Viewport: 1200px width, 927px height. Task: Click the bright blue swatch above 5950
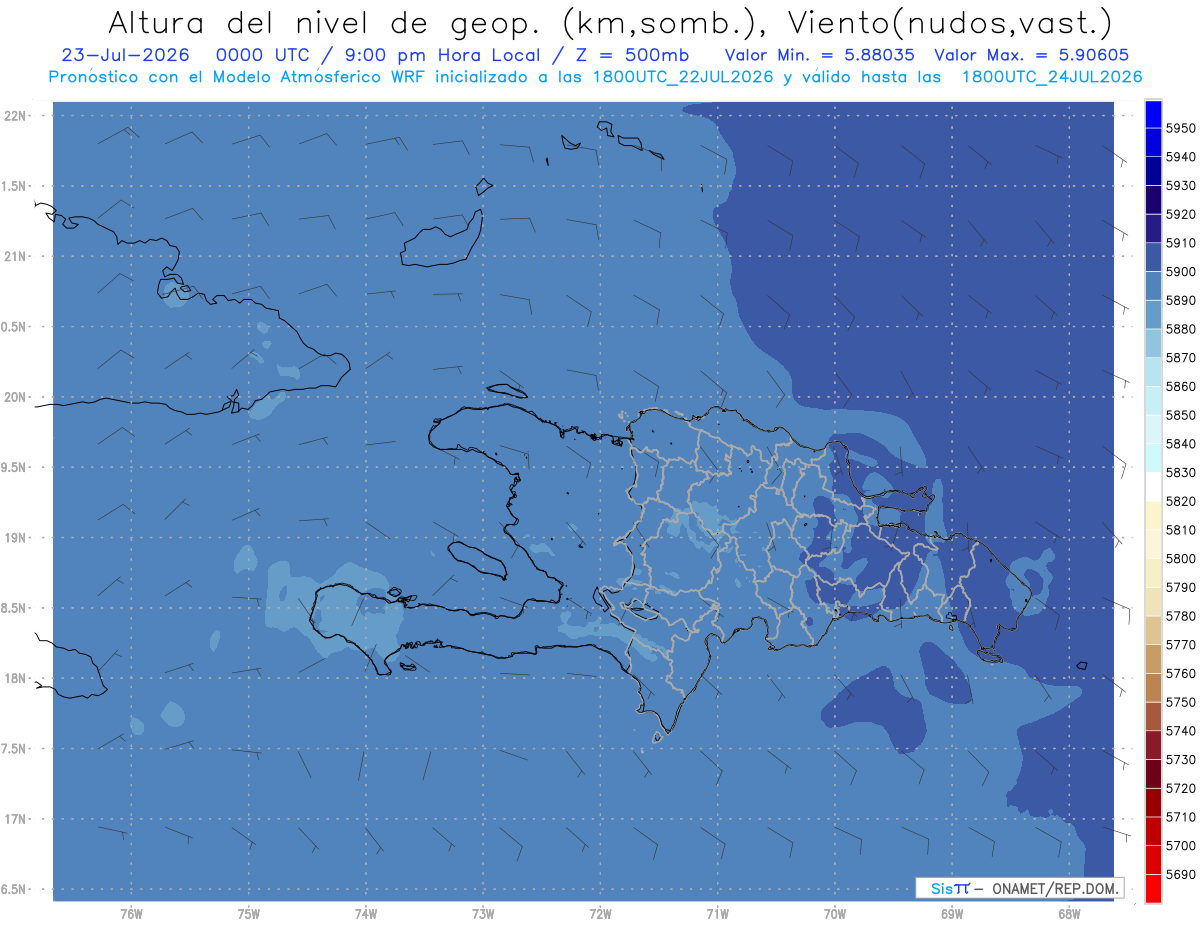coord(1153,114)
